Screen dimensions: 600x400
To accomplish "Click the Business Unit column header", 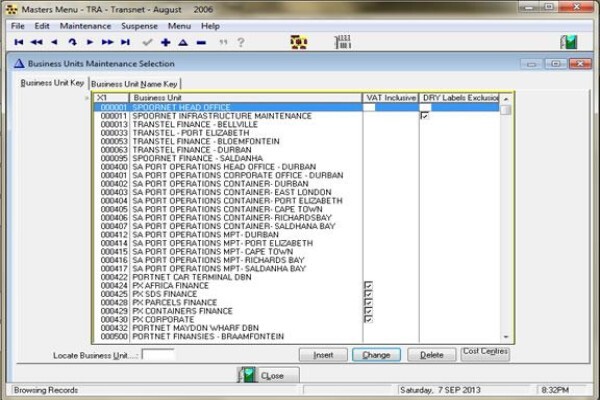I will click(246, 98).
